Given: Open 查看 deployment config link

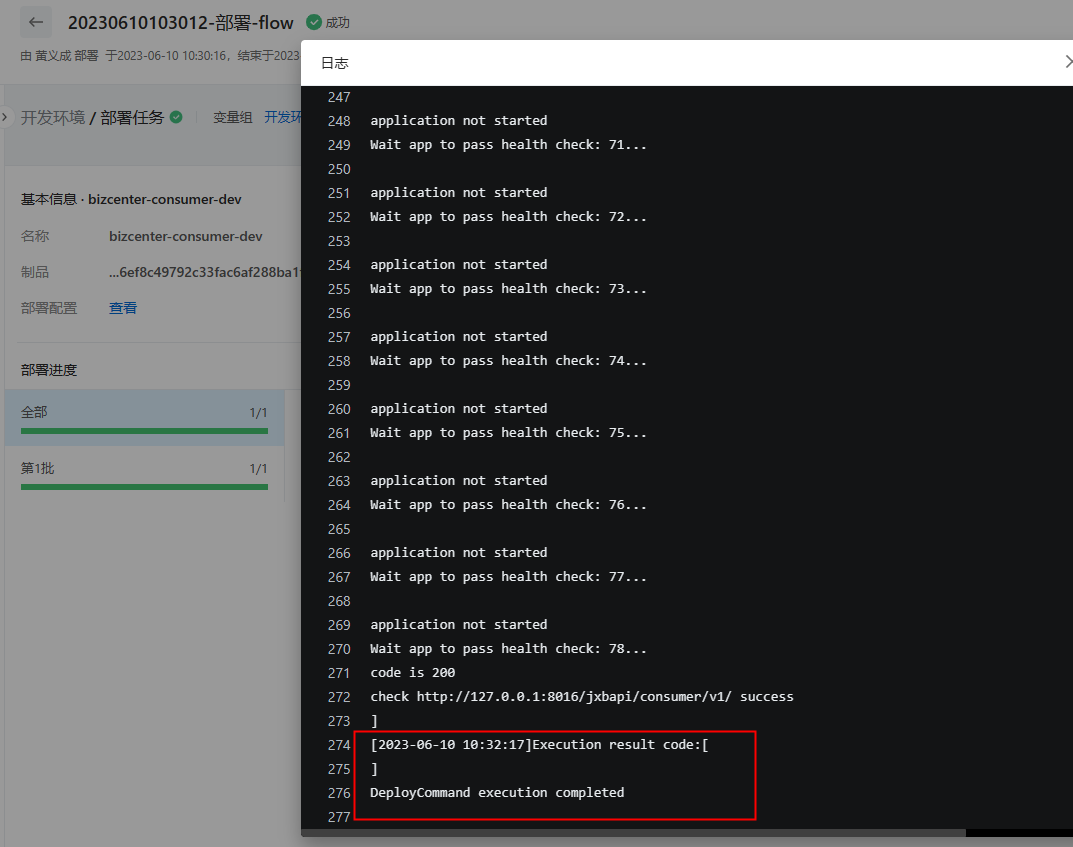Looking at the screenshot, I should pyautogui.click(x=123, y=308).
